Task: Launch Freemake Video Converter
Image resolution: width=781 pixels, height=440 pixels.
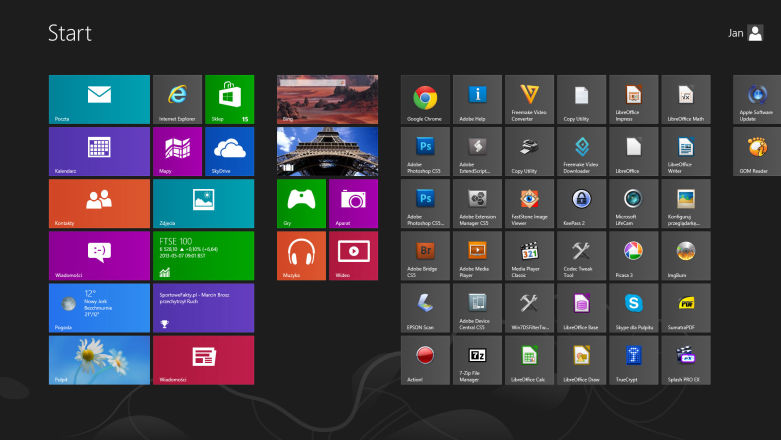Action: click(529, 99)
